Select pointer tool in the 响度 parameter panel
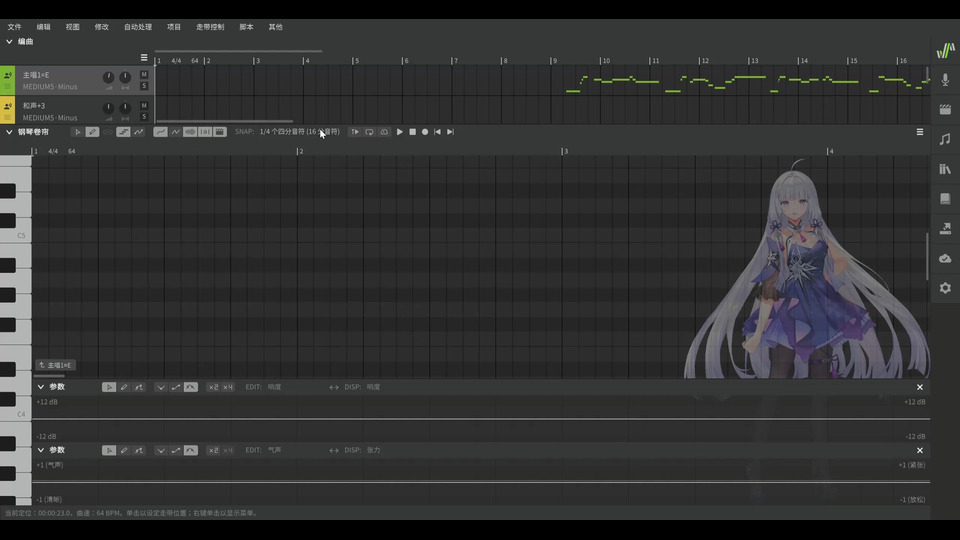This screenshot has width=960, height=540. (109, 387)
